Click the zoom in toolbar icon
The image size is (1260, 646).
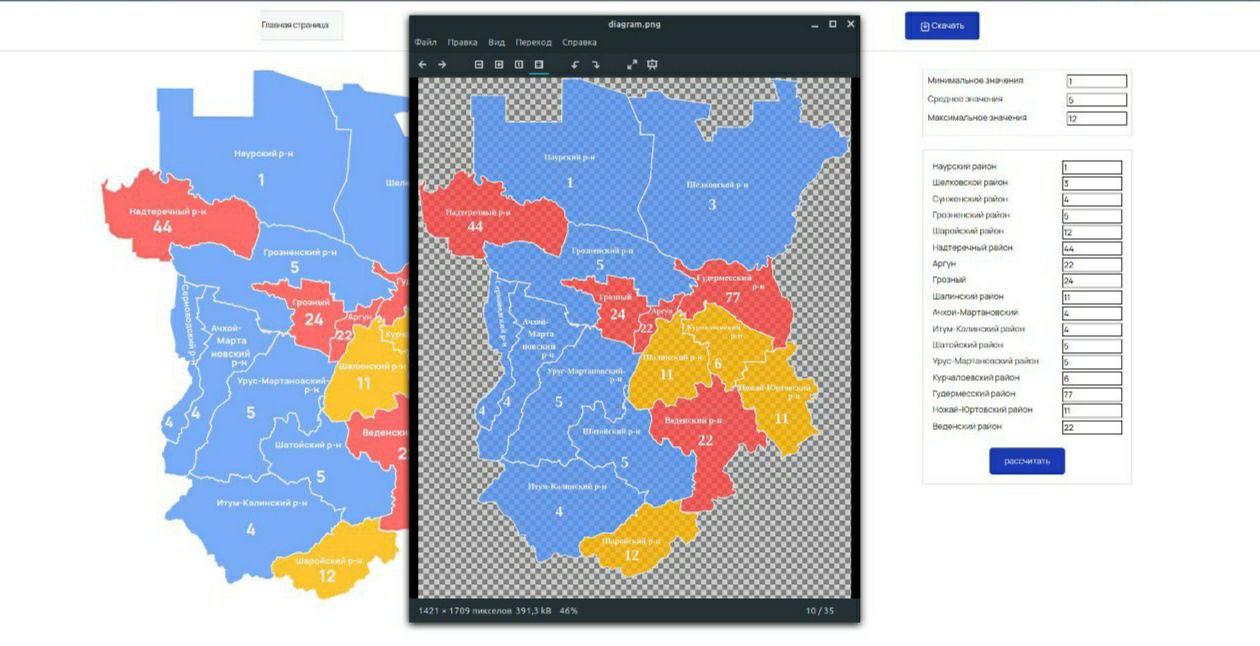click(x=499, y=64)
